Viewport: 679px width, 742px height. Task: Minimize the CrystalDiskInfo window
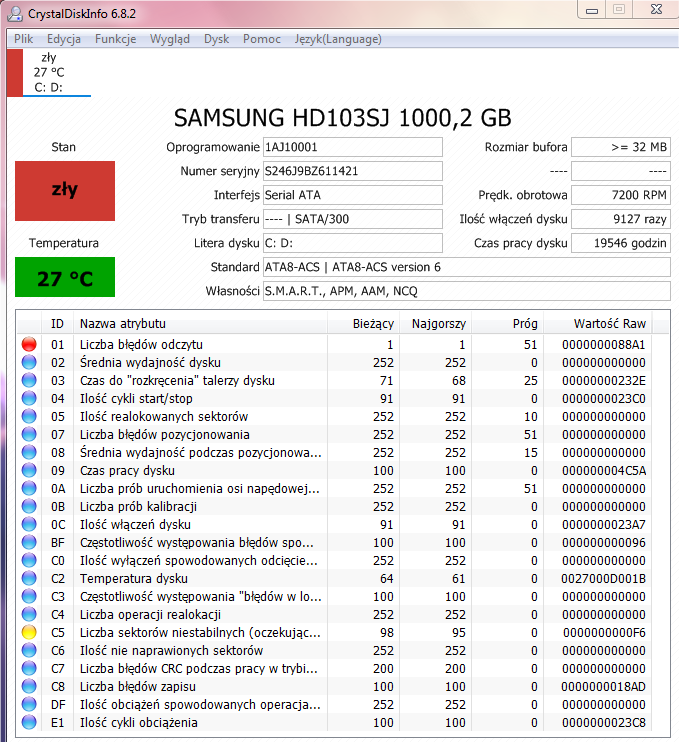point(591,10)
